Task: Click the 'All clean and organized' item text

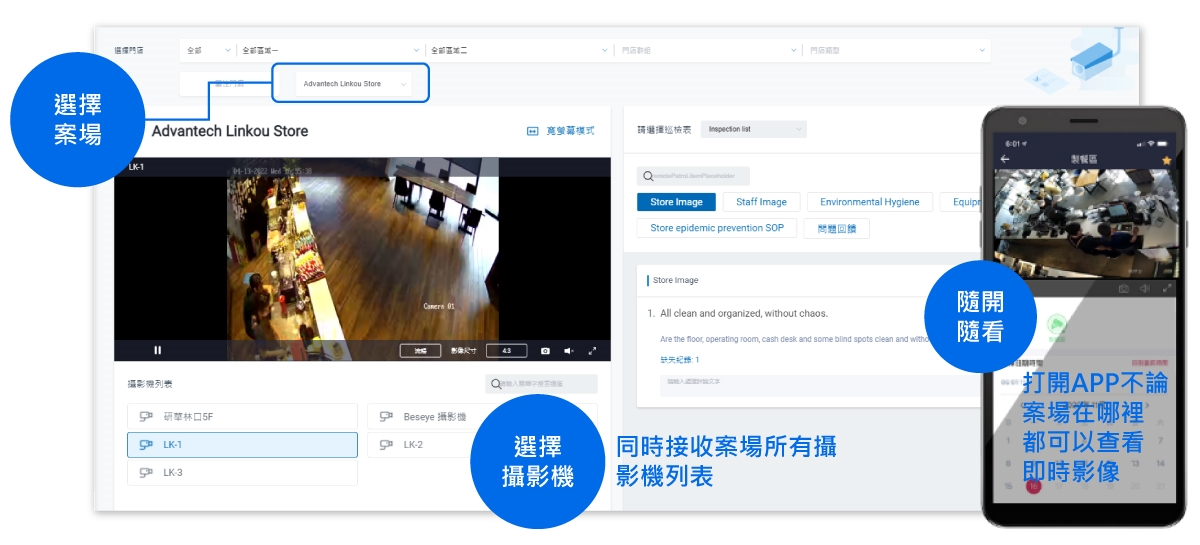Action: click(744, 313)
